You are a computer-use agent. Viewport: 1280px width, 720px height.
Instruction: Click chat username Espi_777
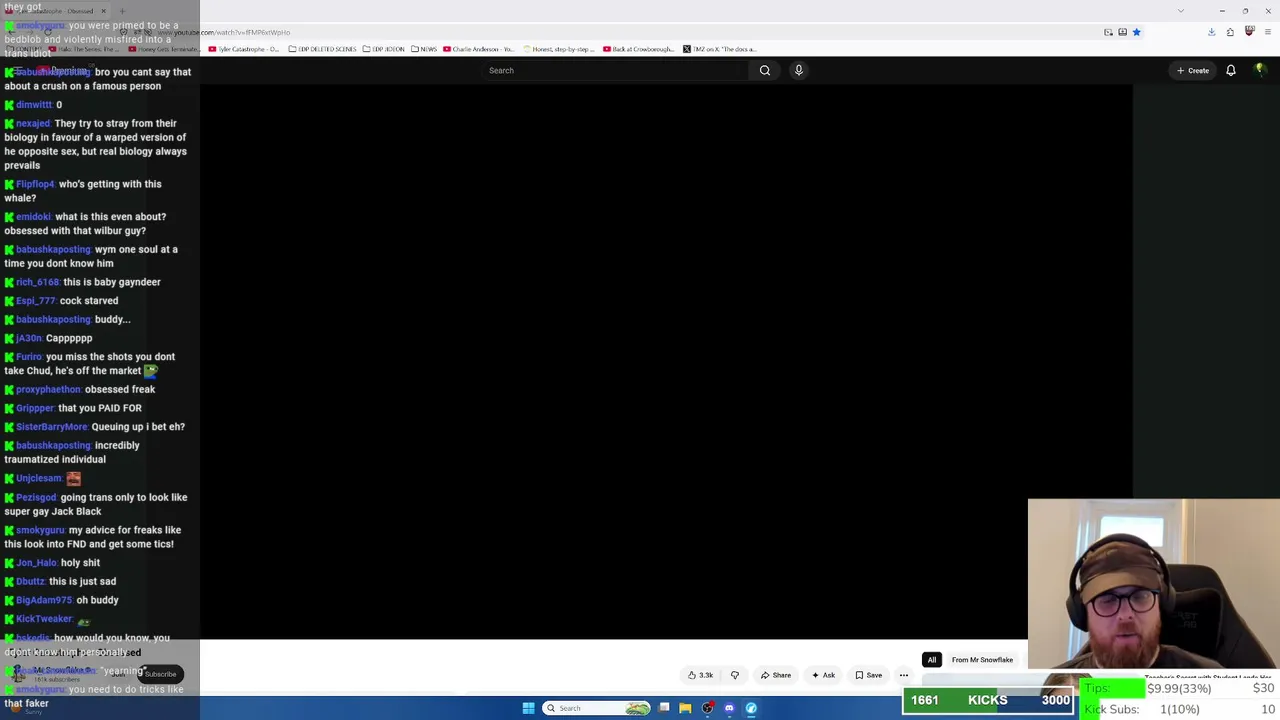36,301
